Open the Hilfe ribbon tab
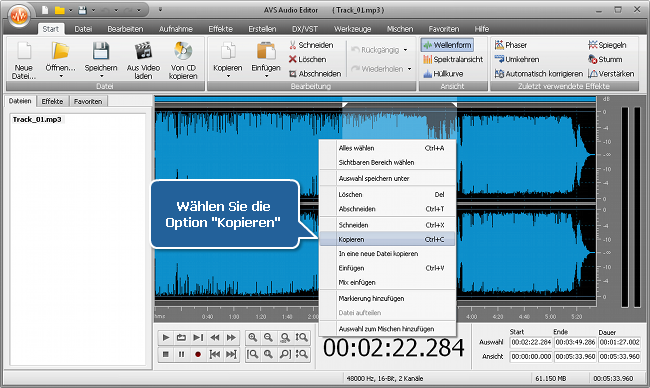 [481, 29]
